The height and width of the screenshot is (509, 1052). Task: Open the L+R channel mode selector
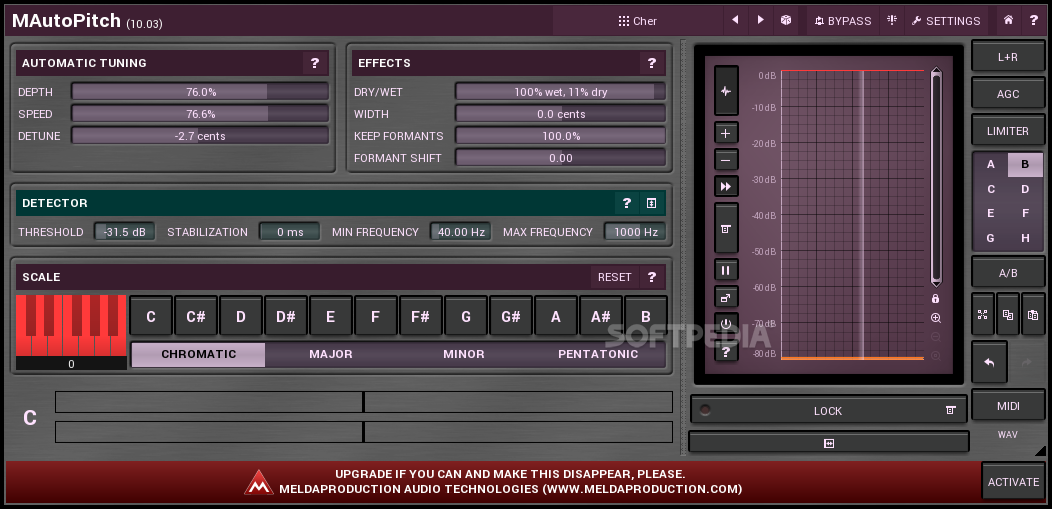point(1008,57)
